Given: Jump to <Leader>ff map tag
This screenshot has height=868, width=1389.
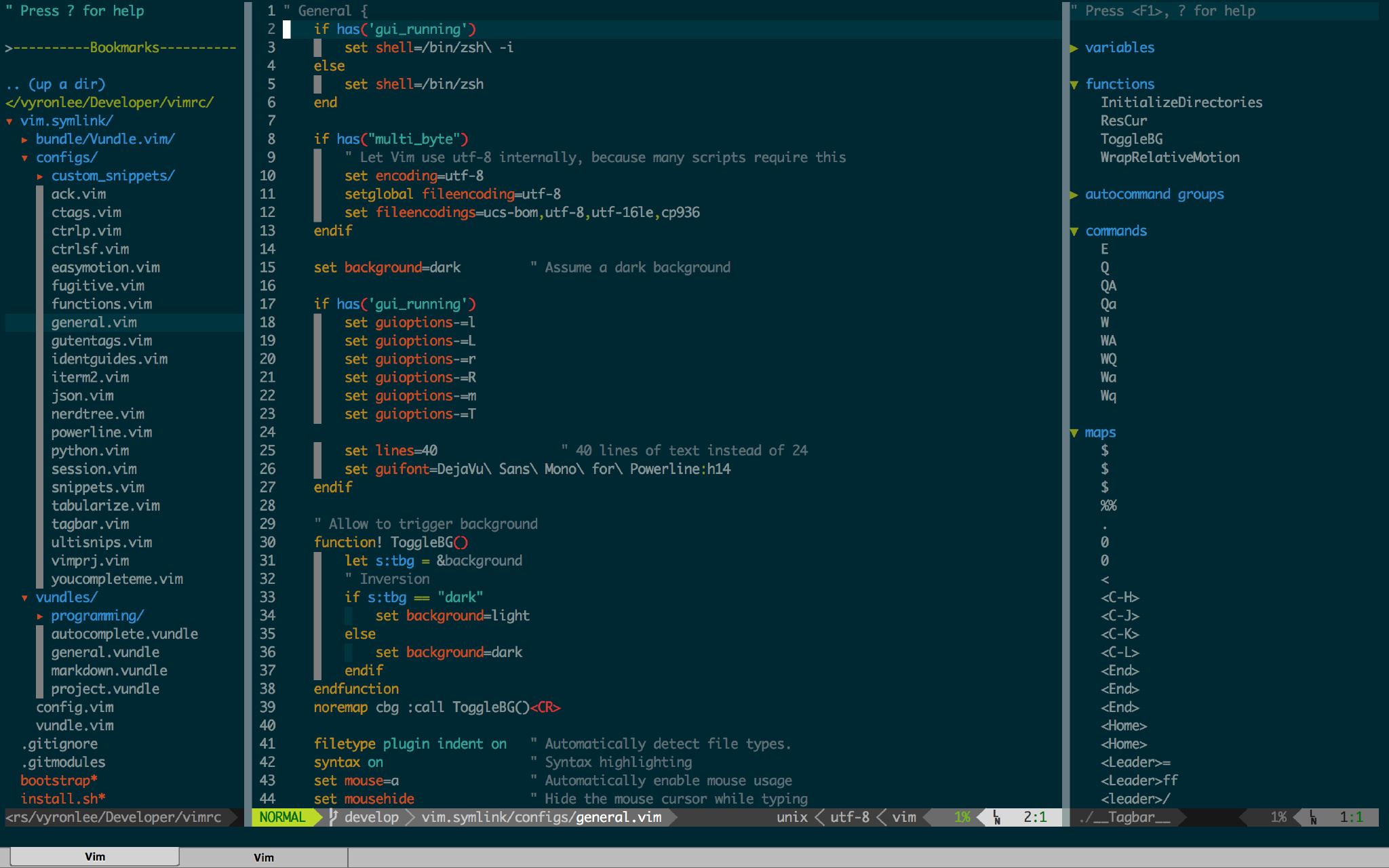Looking at the screenshot, I should point(1139,781).
